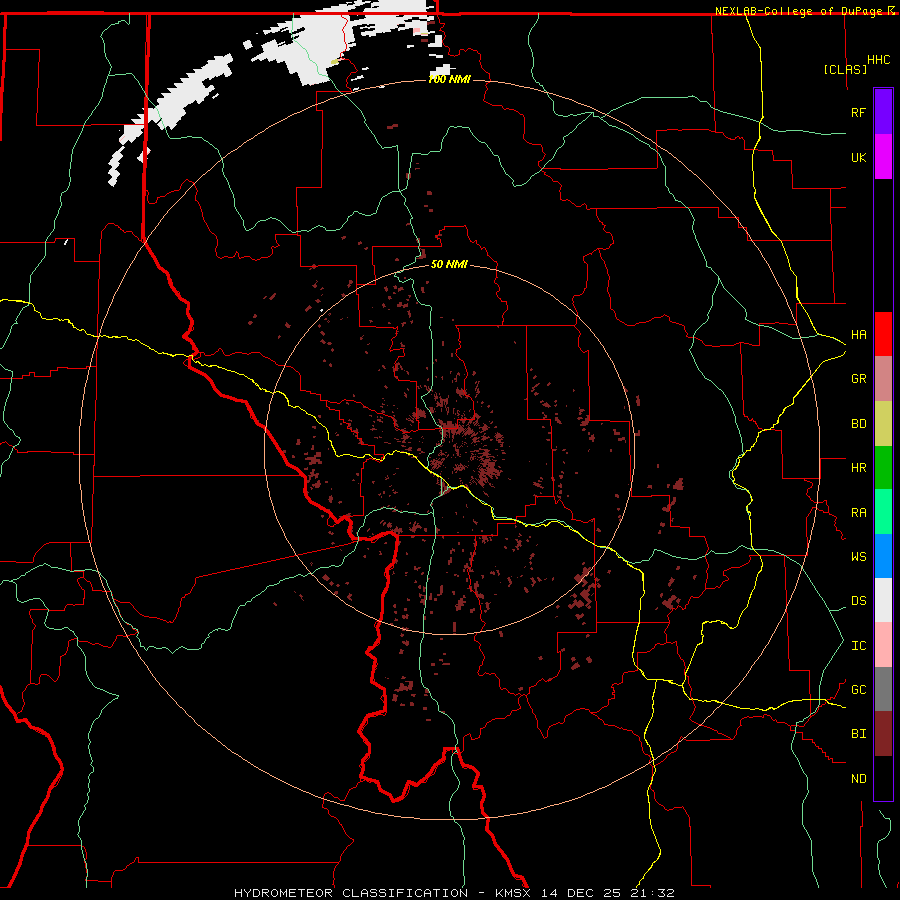The image size is (900, 900).
Task: Select the yellow BD legend color swatch
Action: click(x=883, y=423)
